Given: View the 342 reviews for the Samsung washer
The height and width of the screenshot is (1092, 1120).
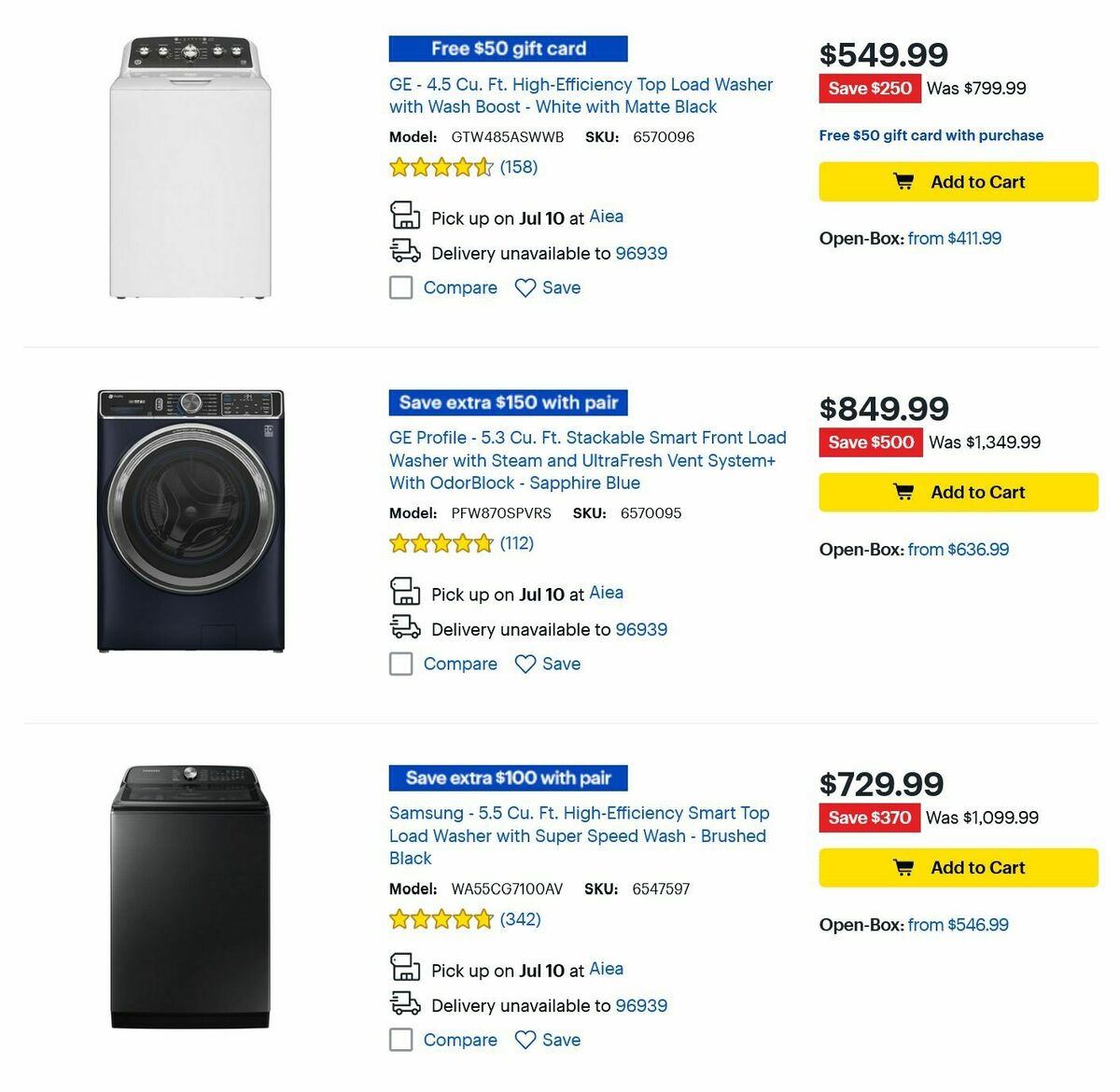Looking at the screenshot, I should coord(519,919).
